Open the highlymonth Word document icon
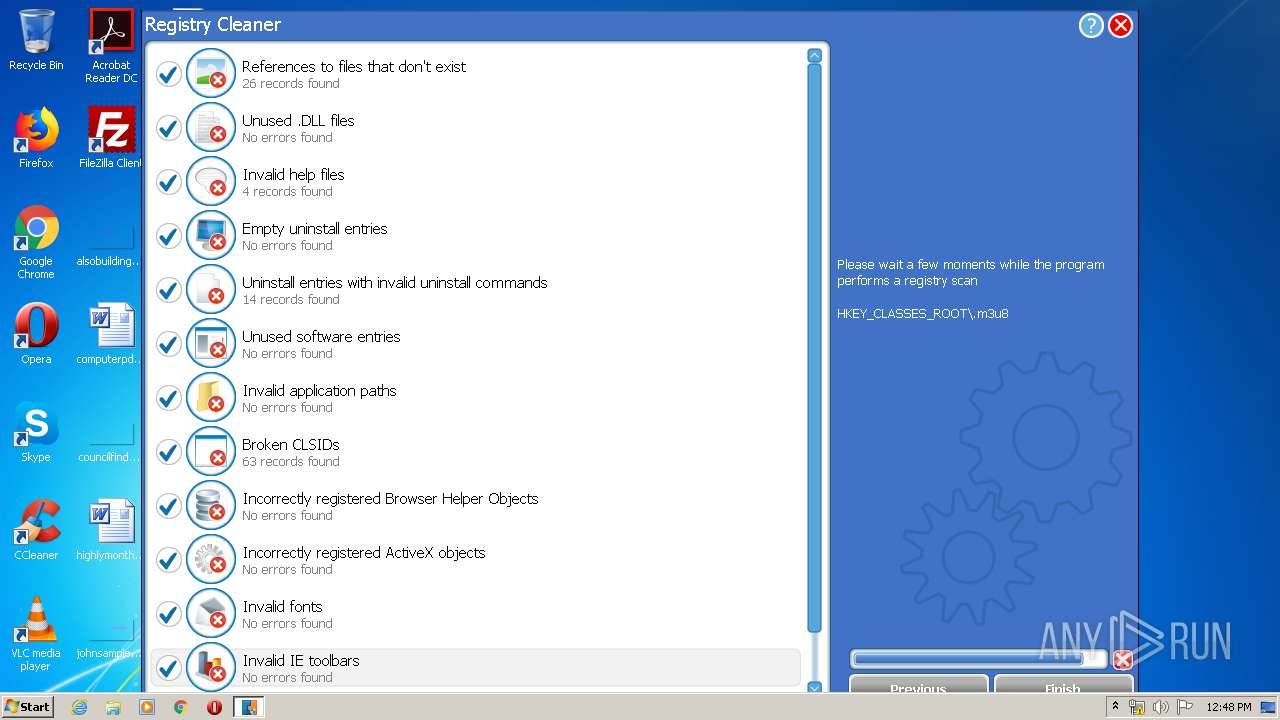Viewport: 1280px width, 720px height. [x=110, y=530]
